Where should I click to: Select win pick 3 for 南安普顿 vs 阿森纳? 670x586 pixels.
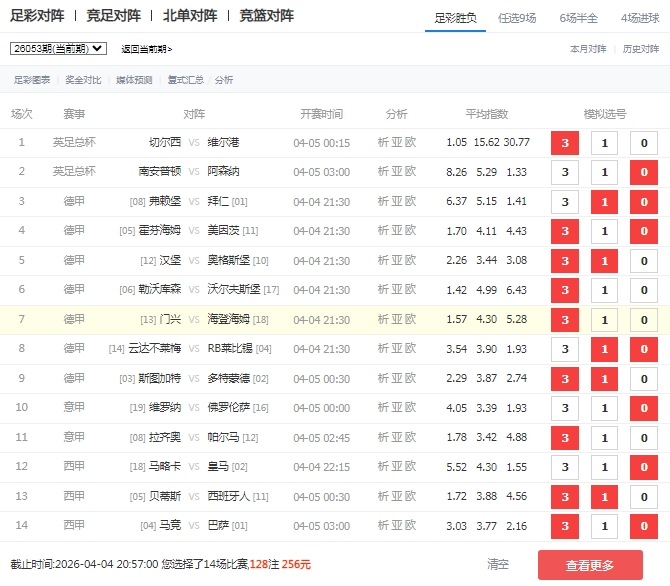[564, 172]
